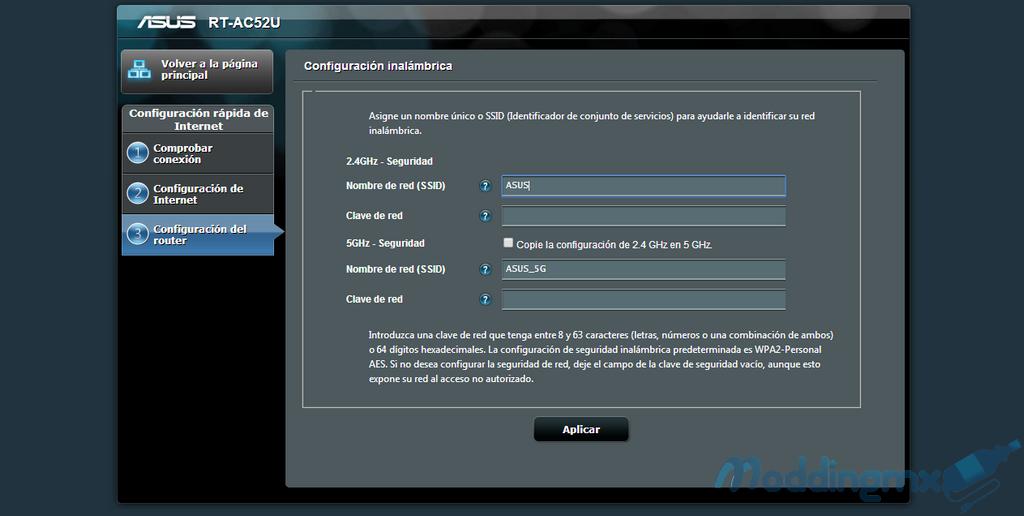Viewport: 1024px width, 516px height.
Task: Click step 1 circle icon
Action: [137, 153]
